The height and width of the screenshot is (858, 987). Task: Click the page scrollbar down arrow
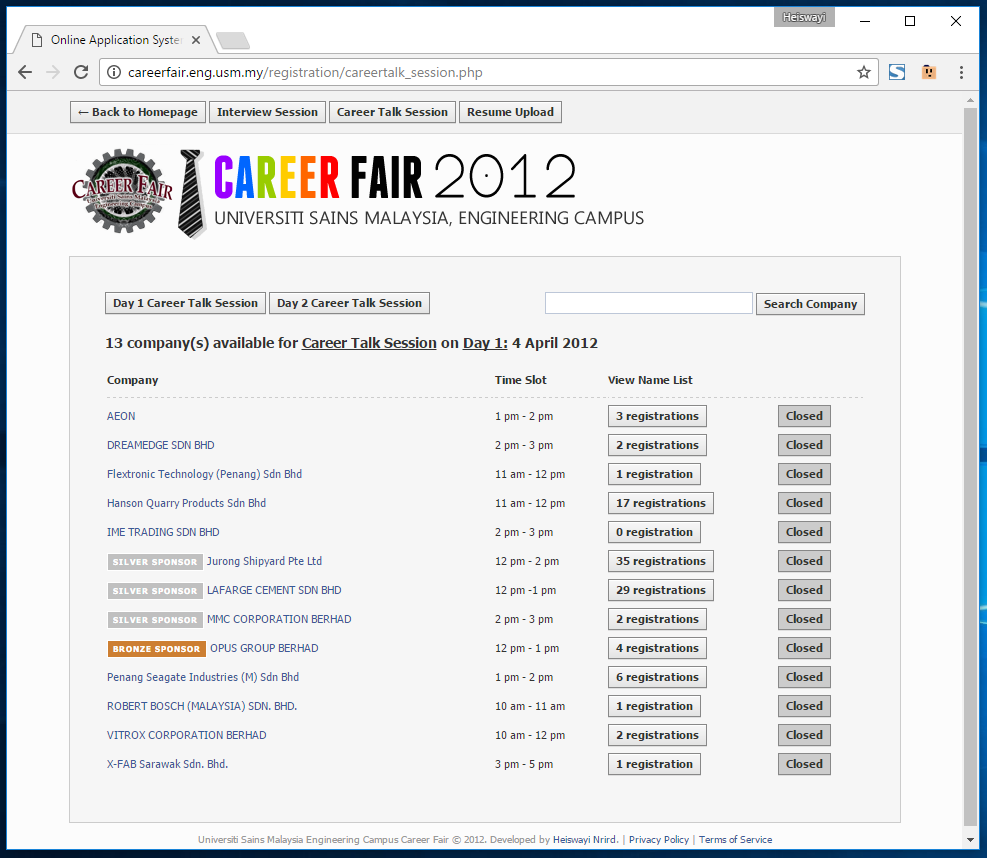click(x=970, y=840)
